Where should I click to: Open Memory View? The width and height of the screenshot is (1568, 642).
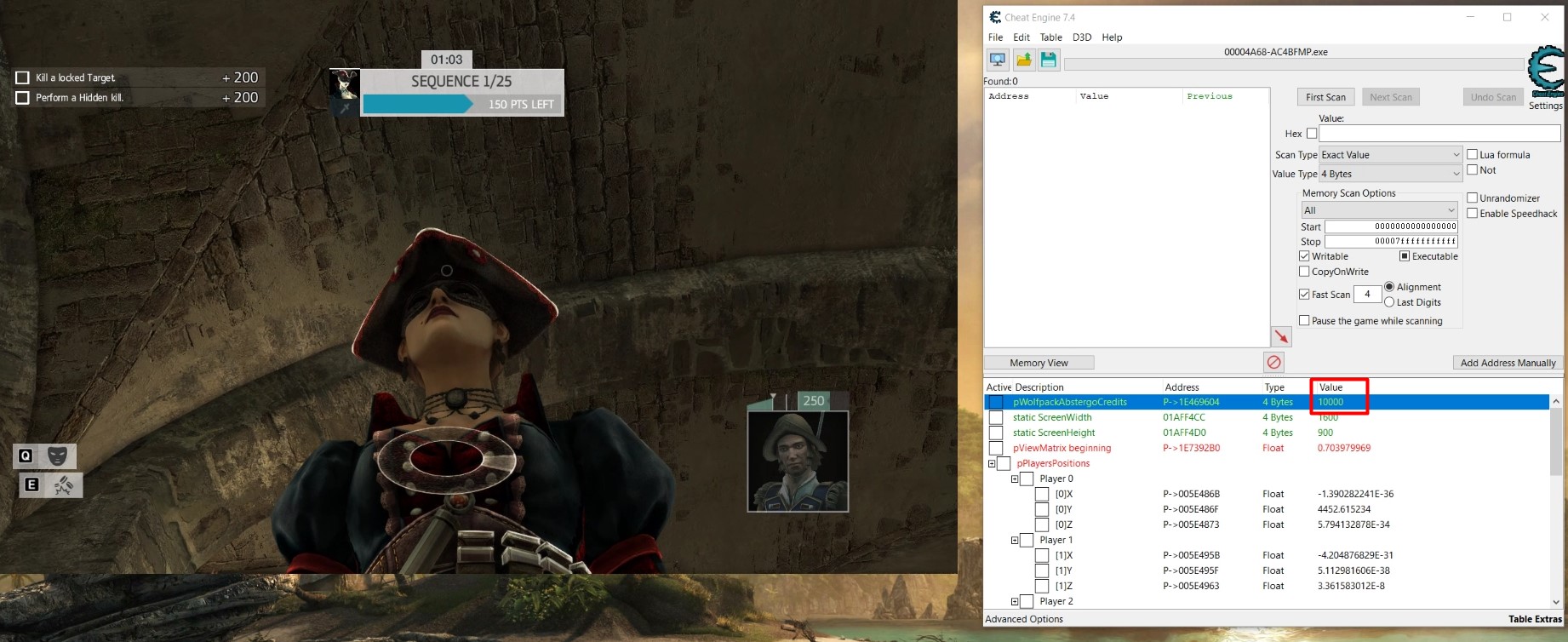[x=1039, y=363]
